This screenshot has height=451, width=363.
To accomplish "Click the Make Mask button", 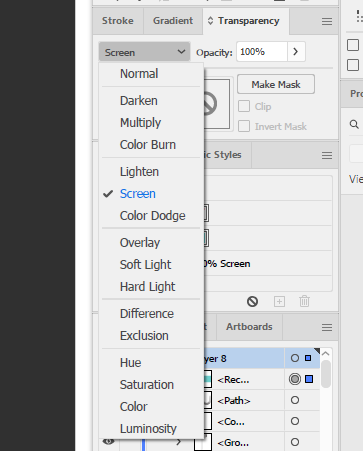I will click(x=276, y=84).
